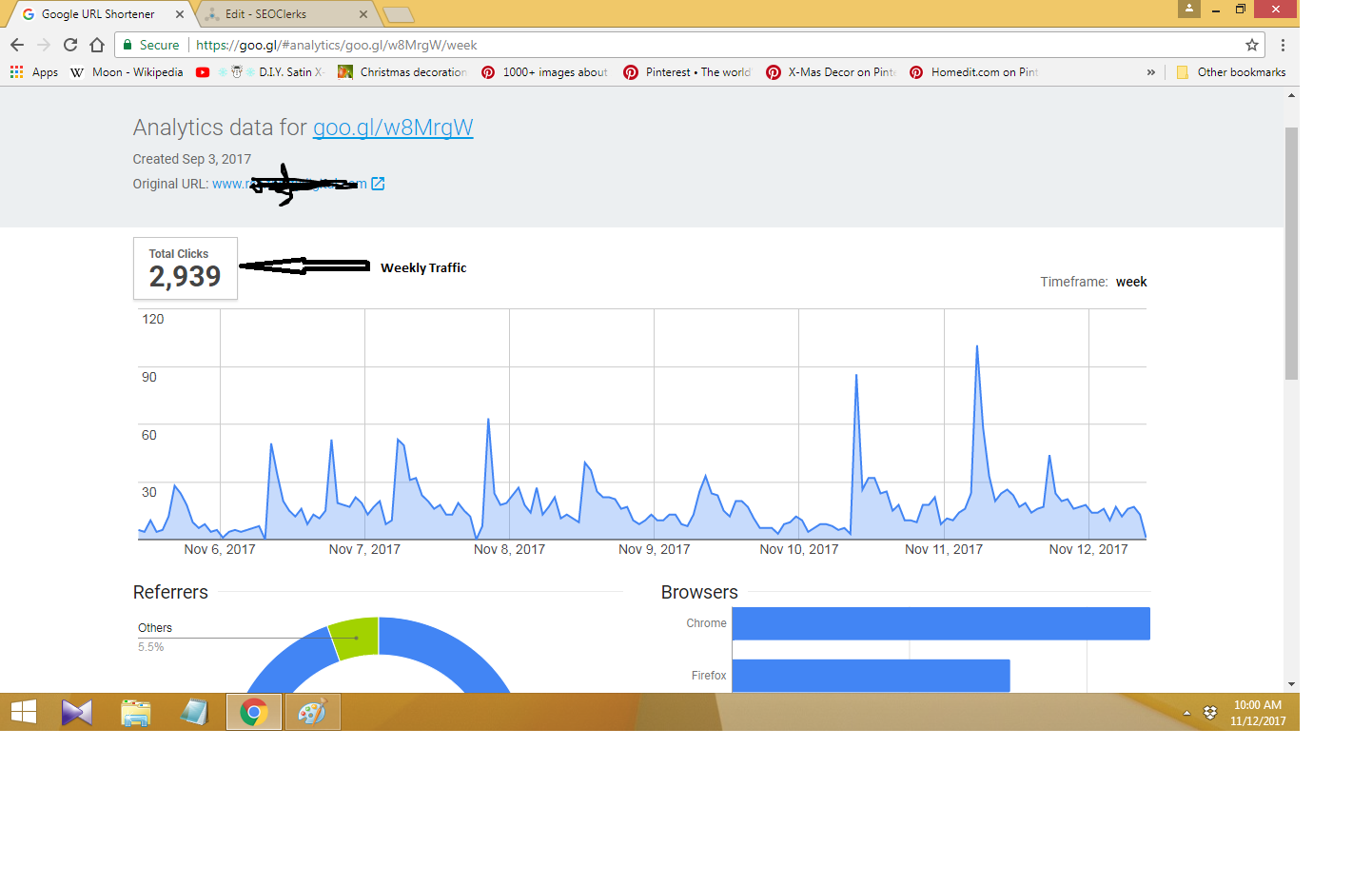
Task: Open Paint from the taskbar
Action: pyautogui.click(x=312, y=711)
